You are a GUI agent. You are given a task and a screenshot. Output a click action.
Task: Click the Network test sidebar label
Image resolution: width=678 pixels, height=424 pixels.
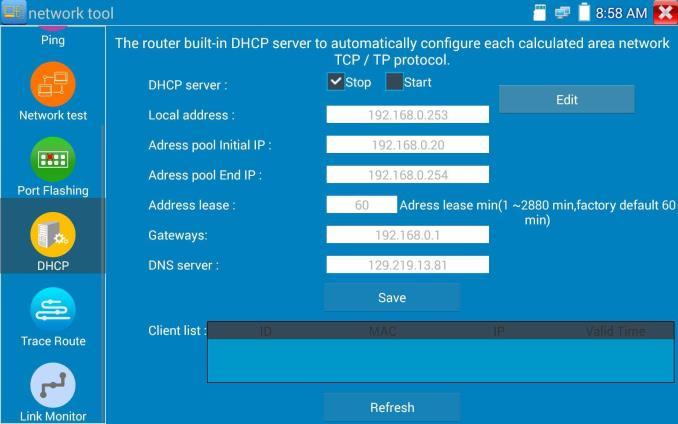[53, 115]
